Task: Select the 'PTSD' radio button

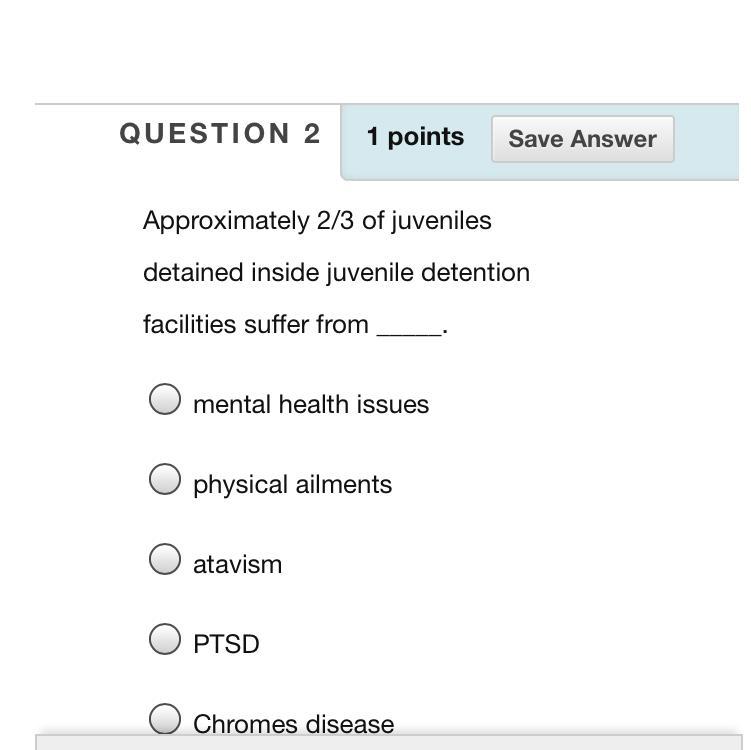Action: [165, 638]
